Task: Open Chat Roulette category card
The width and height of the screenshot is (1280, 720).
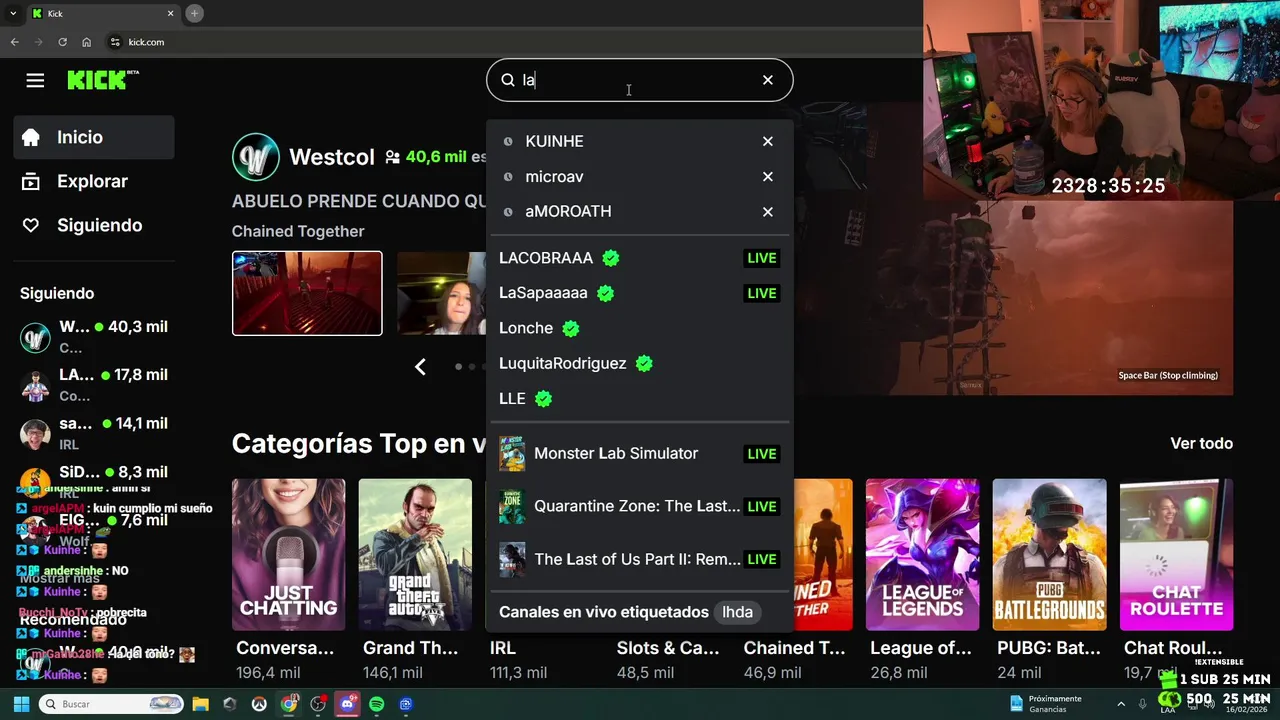Action: (x=1176, y=555)
